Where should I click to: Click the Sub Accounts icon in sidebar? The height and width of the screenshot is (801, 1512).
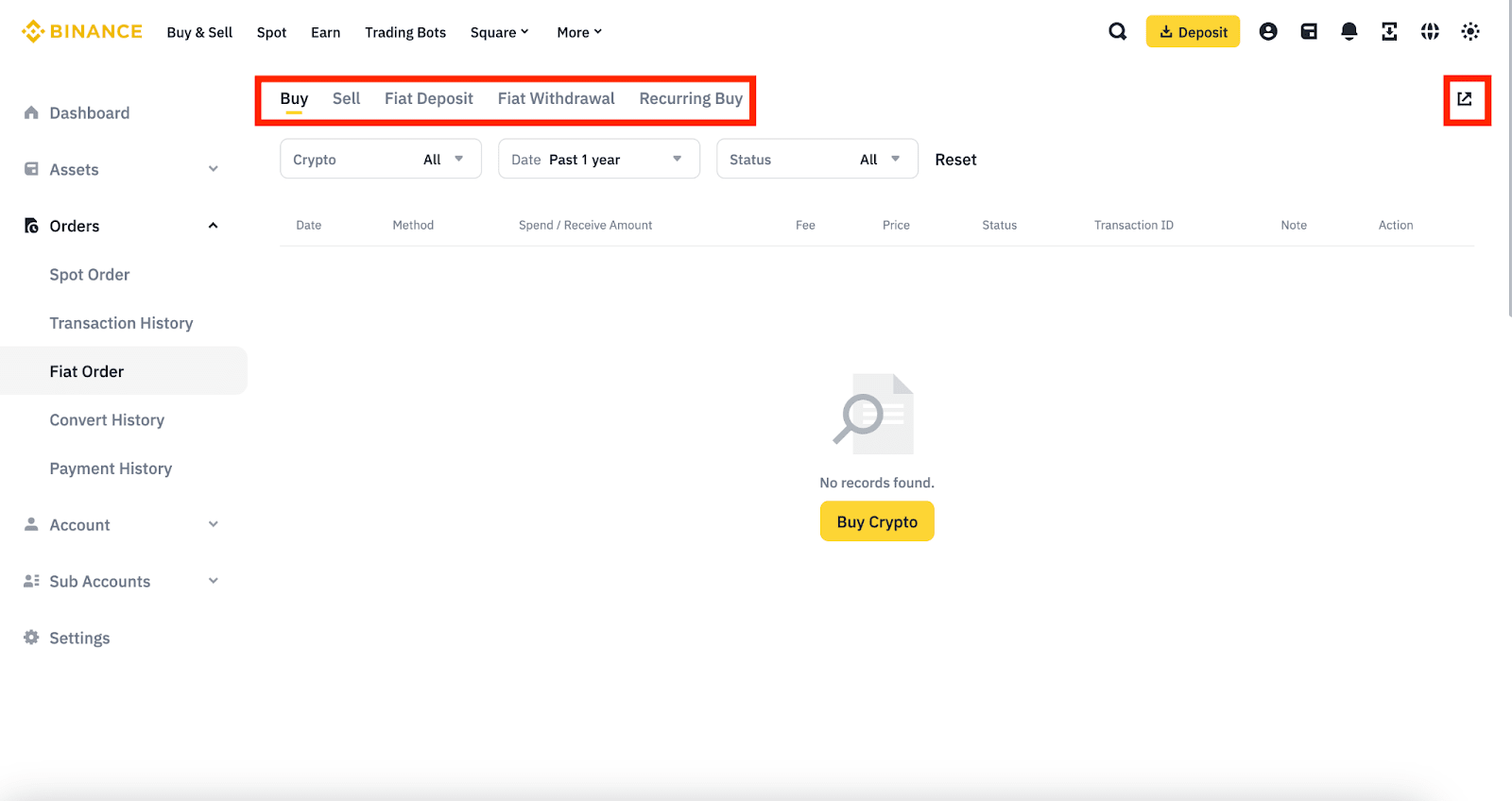click(31, 581)
